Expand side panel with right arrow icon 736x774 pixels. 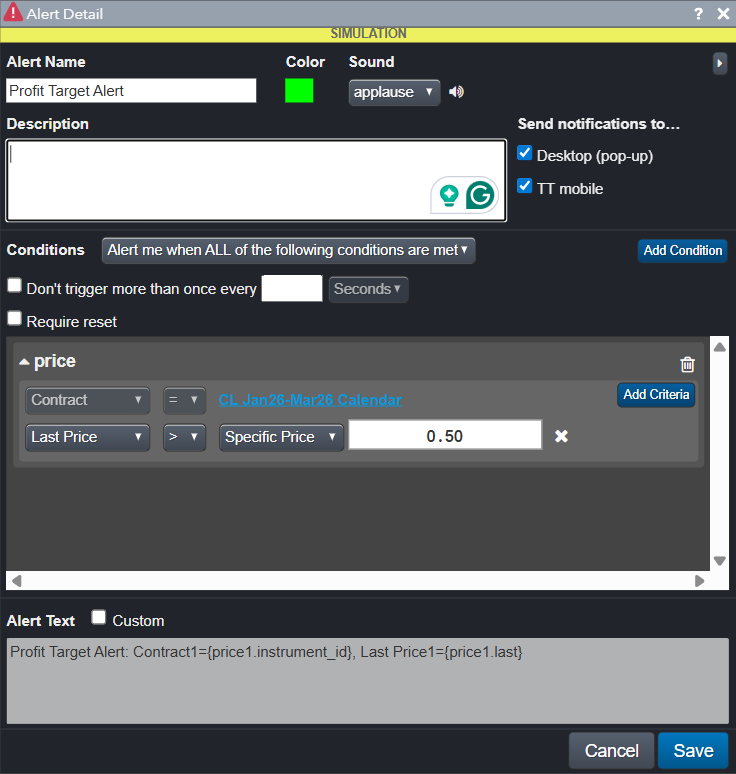[719, 63]
